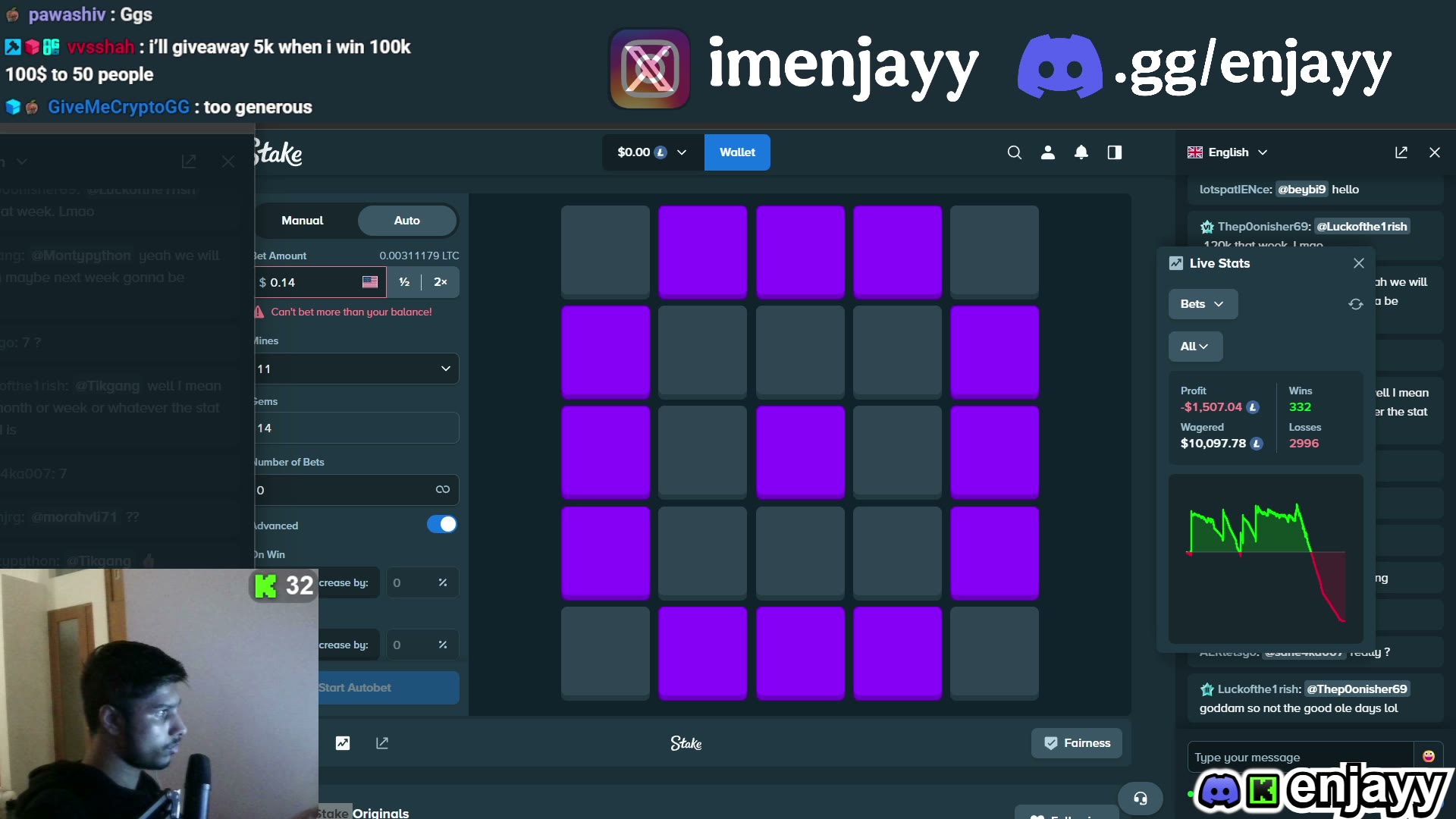Open the search magnifier in Stake header
Viewport: 1456px width, 819px height.
[x=1014, y=152]
